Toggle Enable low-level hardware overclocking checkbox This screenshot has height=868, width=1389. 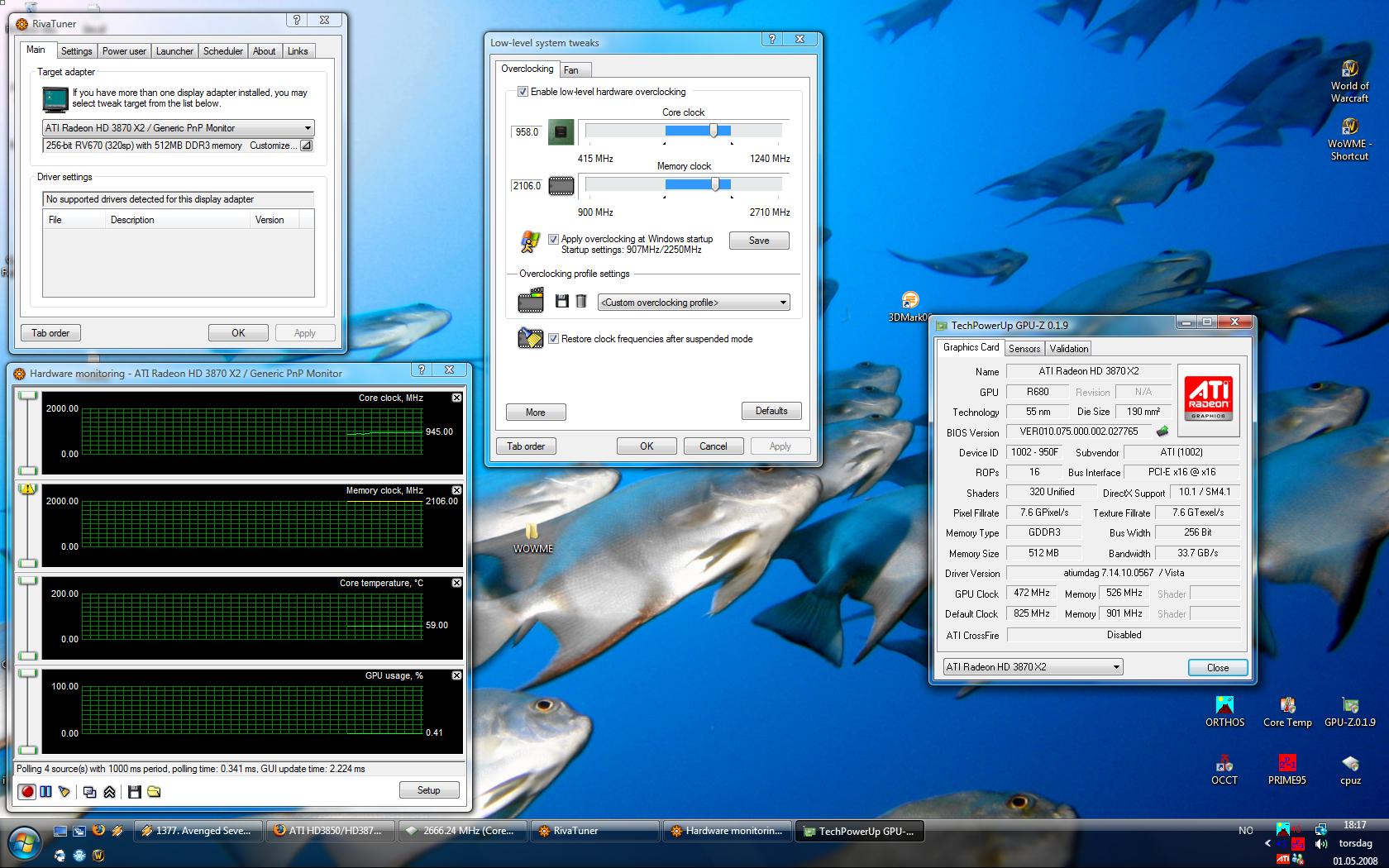coord(523,92)
